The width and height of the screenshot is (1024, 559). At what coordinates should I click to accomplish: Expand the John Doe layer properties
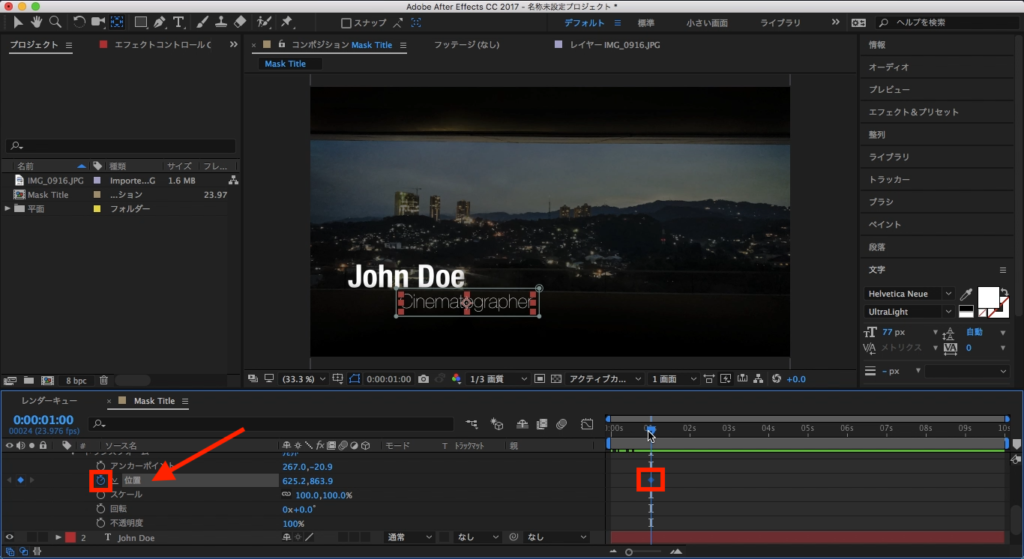(57, 537)
